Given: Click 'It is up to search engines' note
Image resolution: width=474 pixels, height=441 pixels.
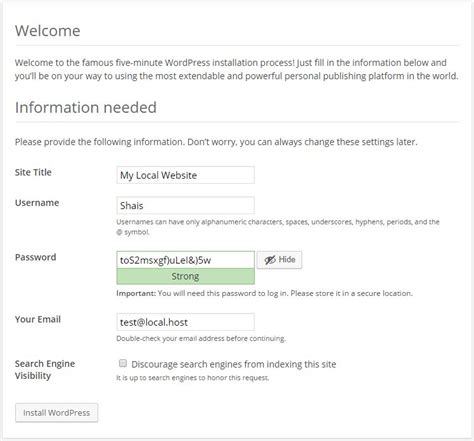Looking at the screenshot, I should 192,378.
